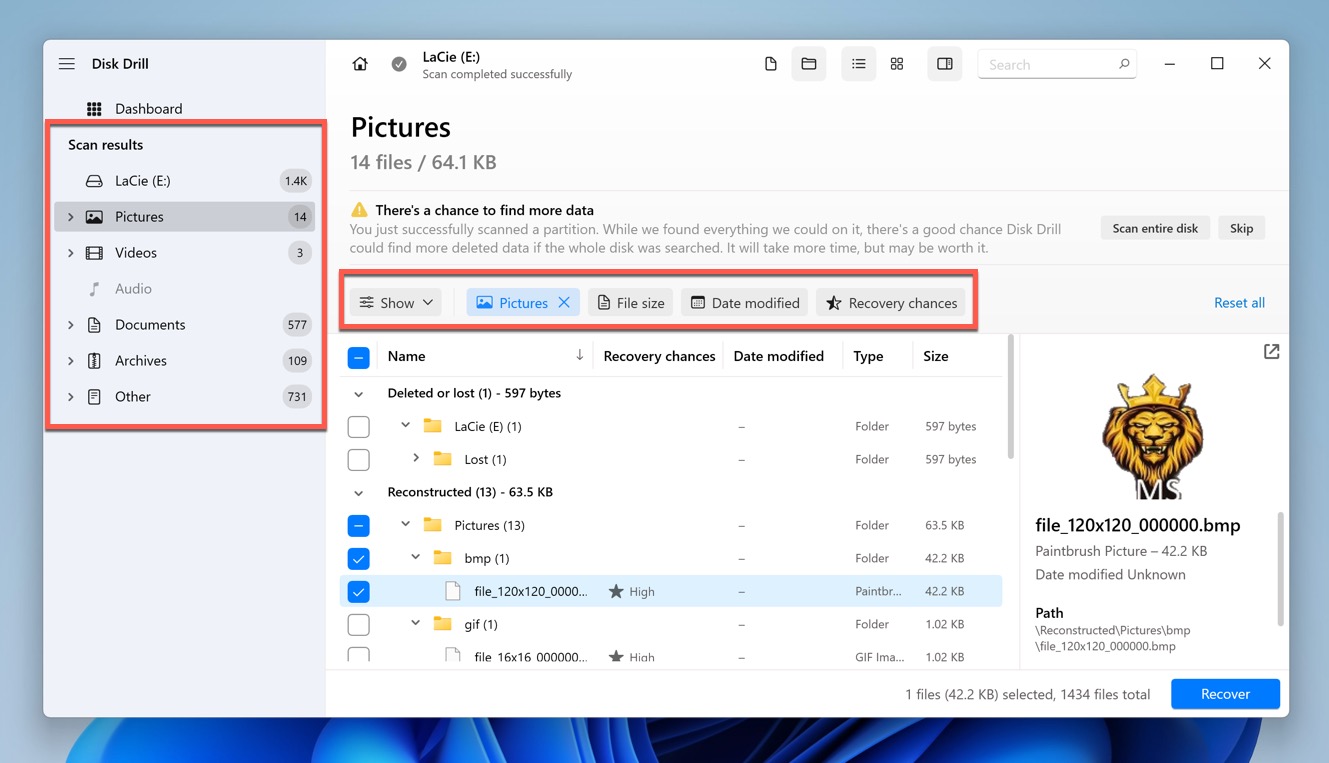The width and height of the screenshot is (1329, 763).
Task: Expand the Archives sidebar chevron
Action: [x=70, y=361]
